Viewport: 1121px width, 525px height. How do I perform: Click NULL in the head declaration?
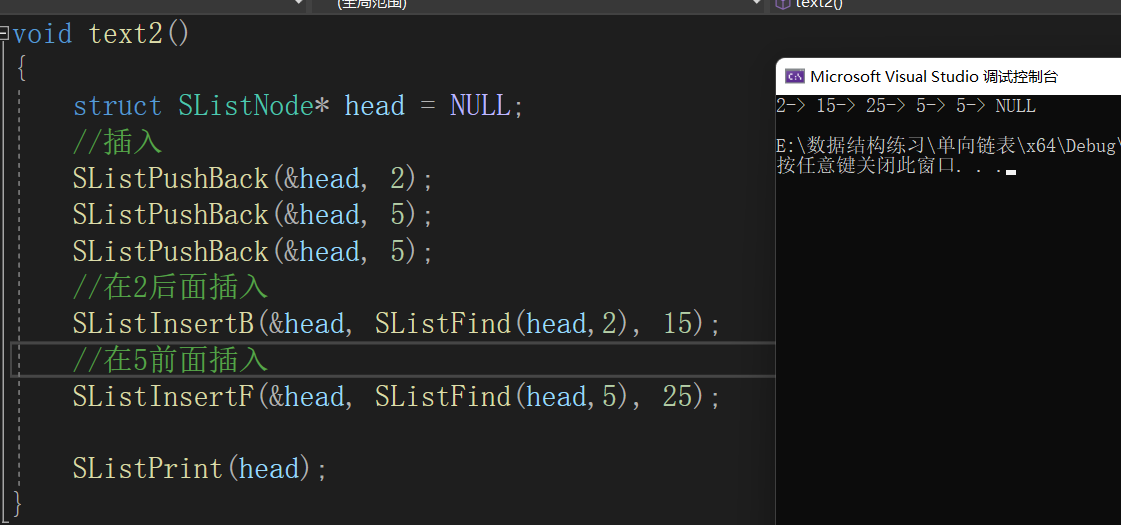click(480, 106)
